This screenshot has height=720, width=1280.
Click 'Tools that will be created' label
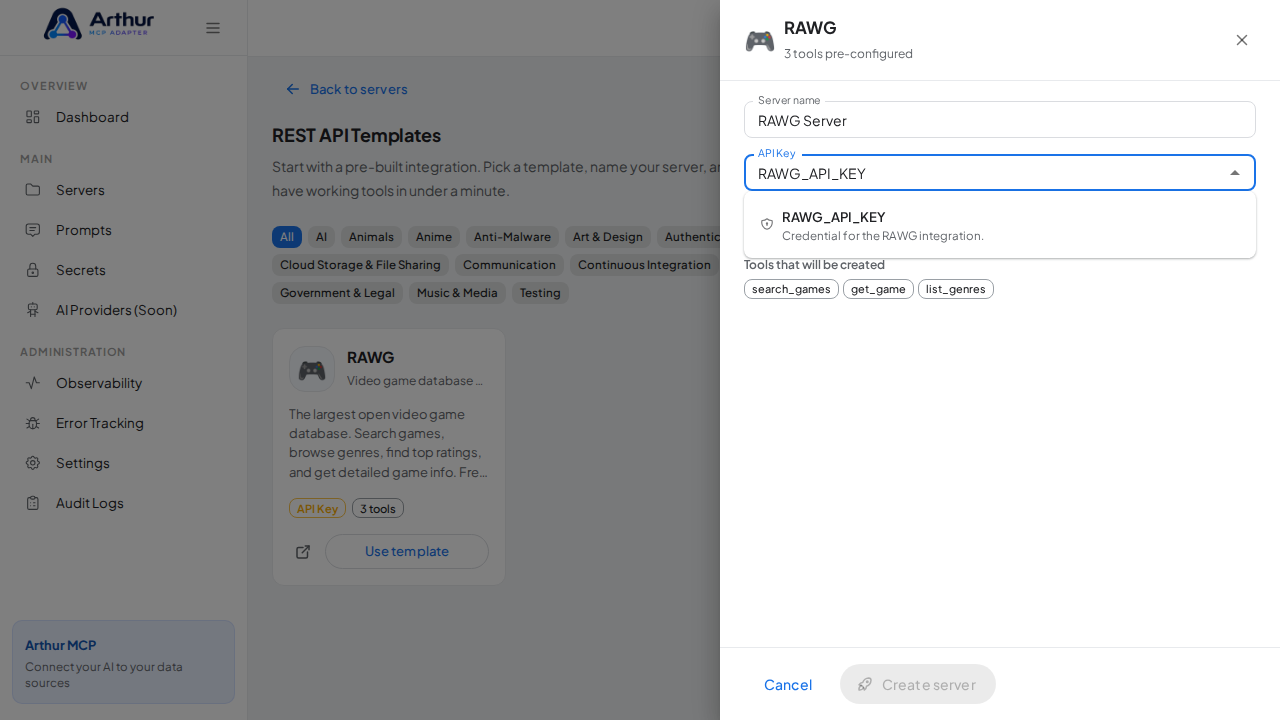coord(814,265)
